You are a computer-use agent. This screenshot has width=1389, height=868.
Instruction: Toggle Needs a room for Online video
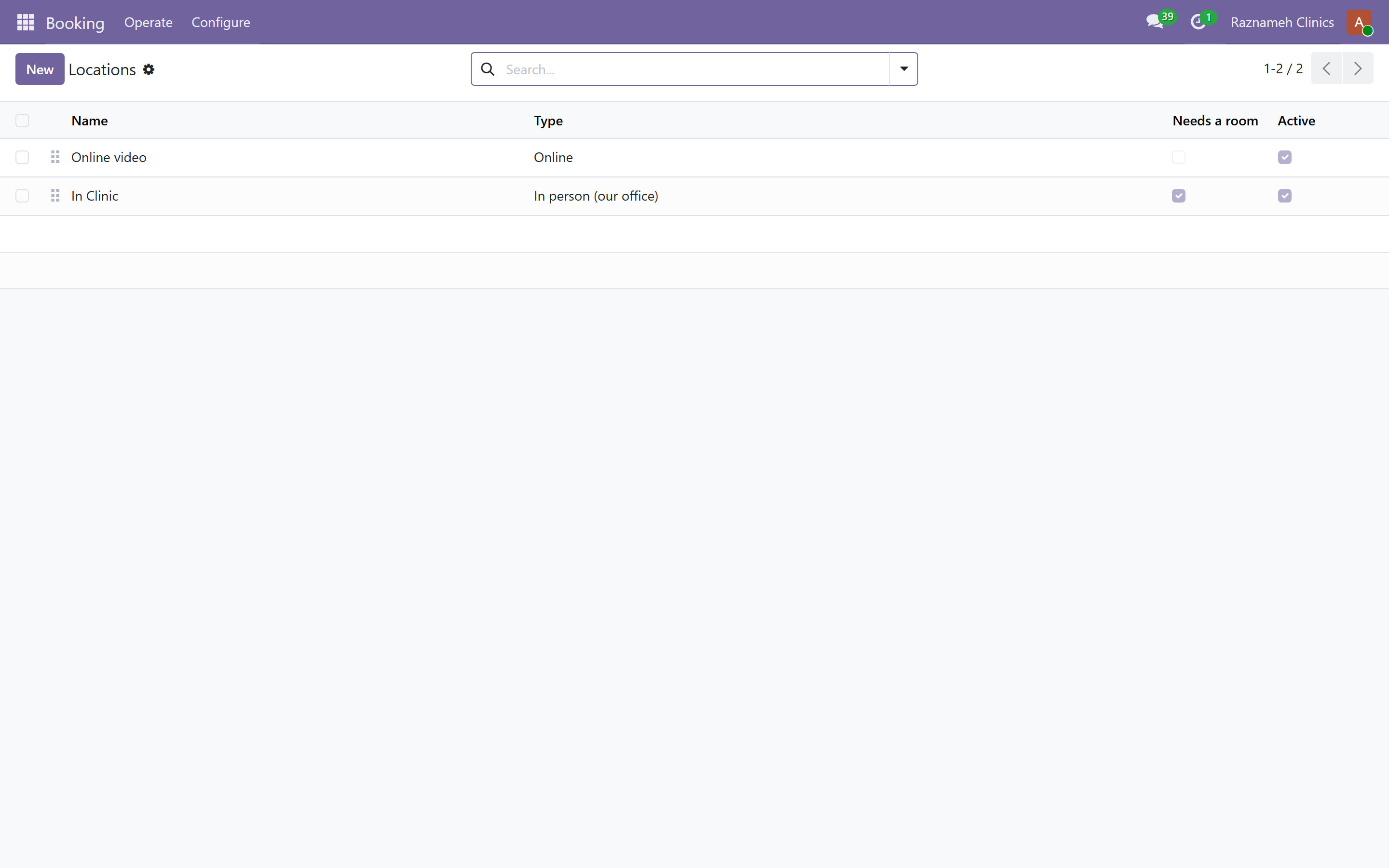point(1178,157)
